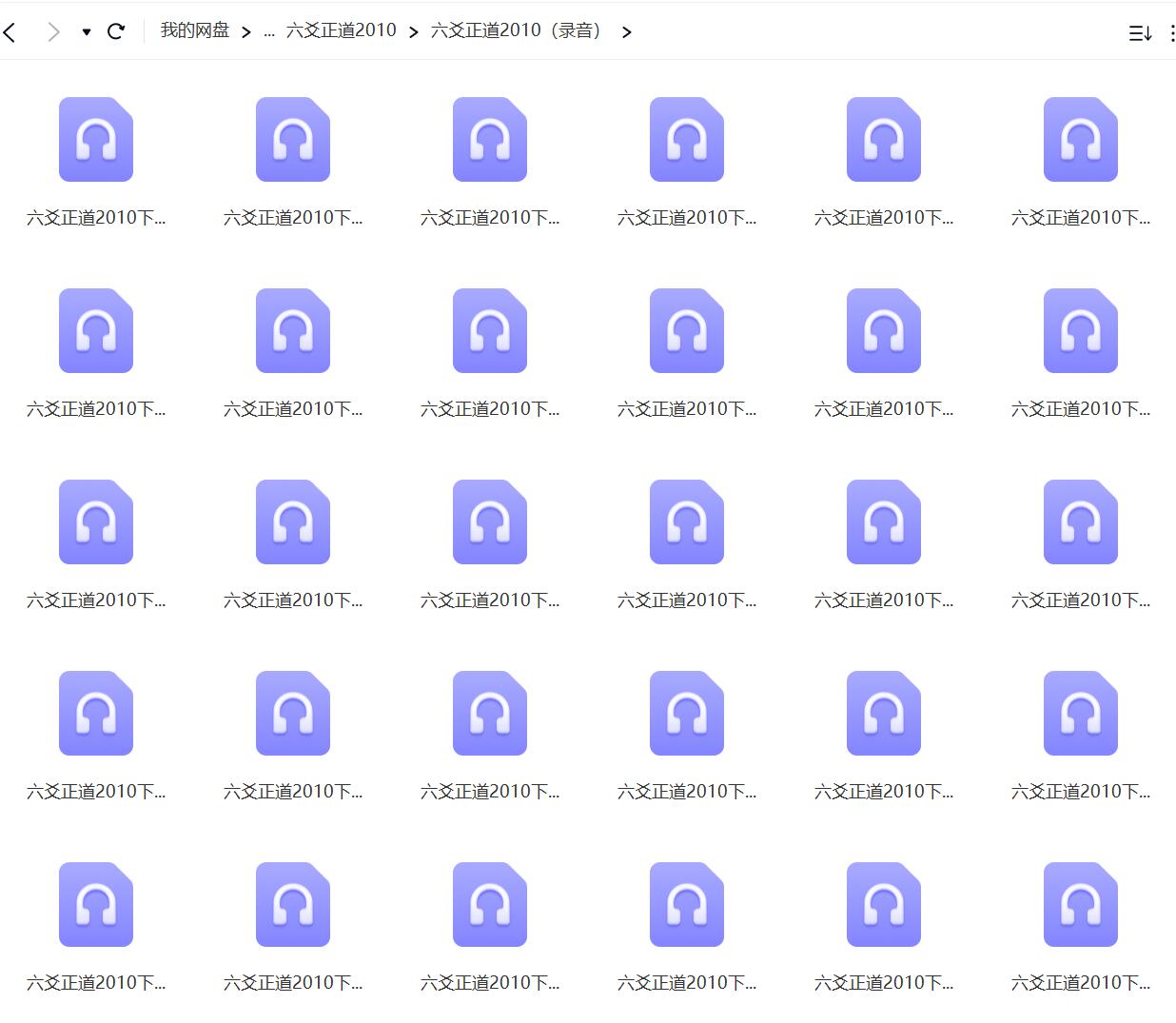Viewport: 1176px width, 1023px height.
Task: Select the 六爻正道2010 breadcrumb entry
Action: coord(342,30)
